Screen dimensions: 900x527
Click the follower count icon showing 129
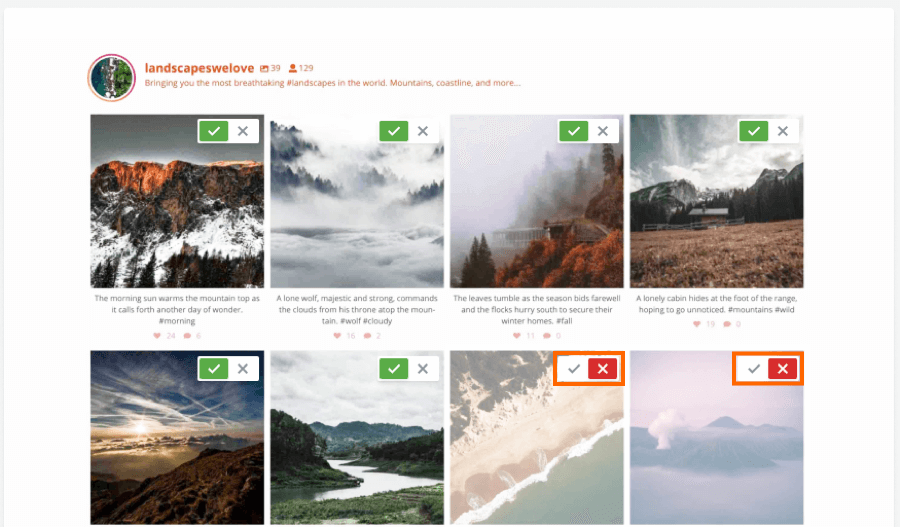(293, 68)
